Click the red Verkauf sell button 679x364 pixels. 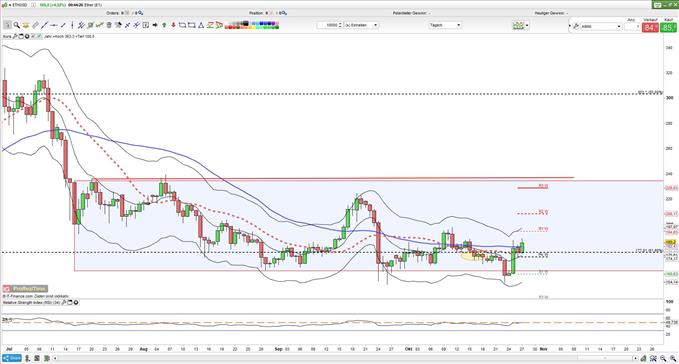coord(650,28)
